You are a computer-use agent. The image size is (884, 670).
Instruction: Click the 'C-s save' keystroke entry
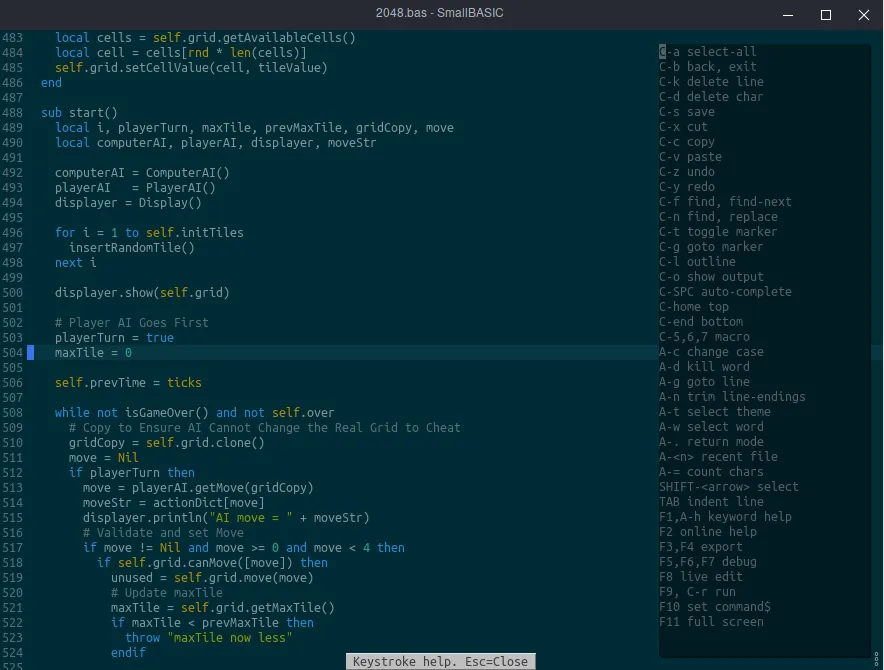coord(687,112)
